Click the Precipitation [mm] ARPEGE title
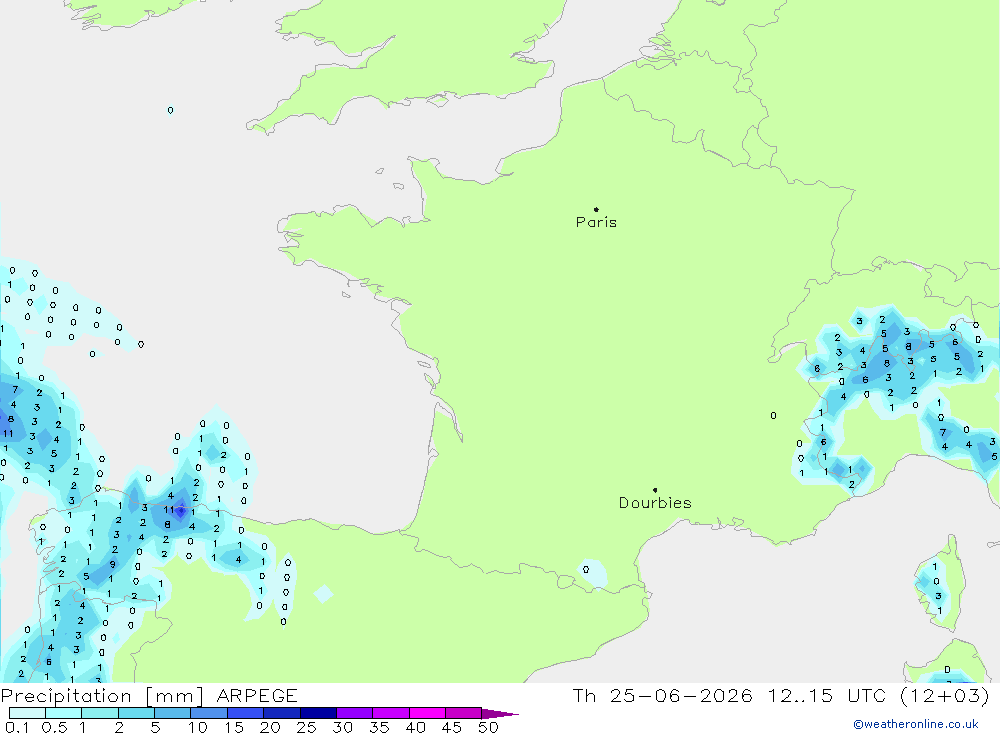Screen dimensions: 1000x733 point(149,695)
